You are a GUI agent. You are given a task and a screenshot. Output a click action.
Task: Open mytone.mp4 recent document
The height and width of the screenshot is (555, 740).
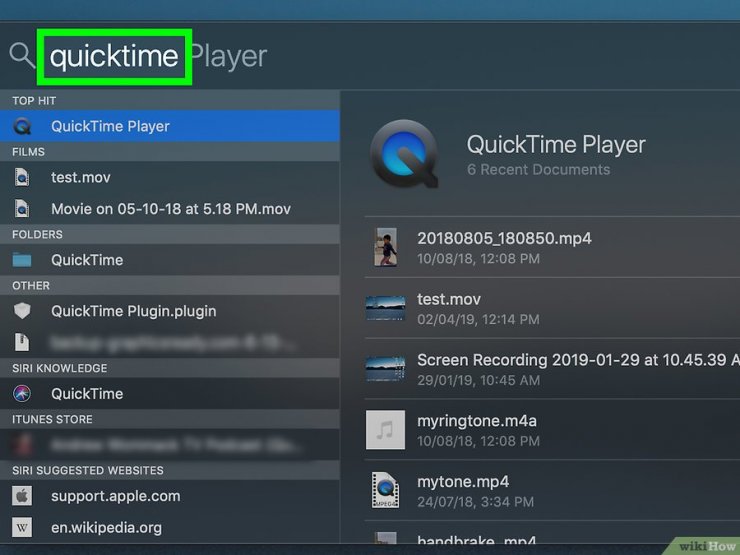(x=552, y=491)
